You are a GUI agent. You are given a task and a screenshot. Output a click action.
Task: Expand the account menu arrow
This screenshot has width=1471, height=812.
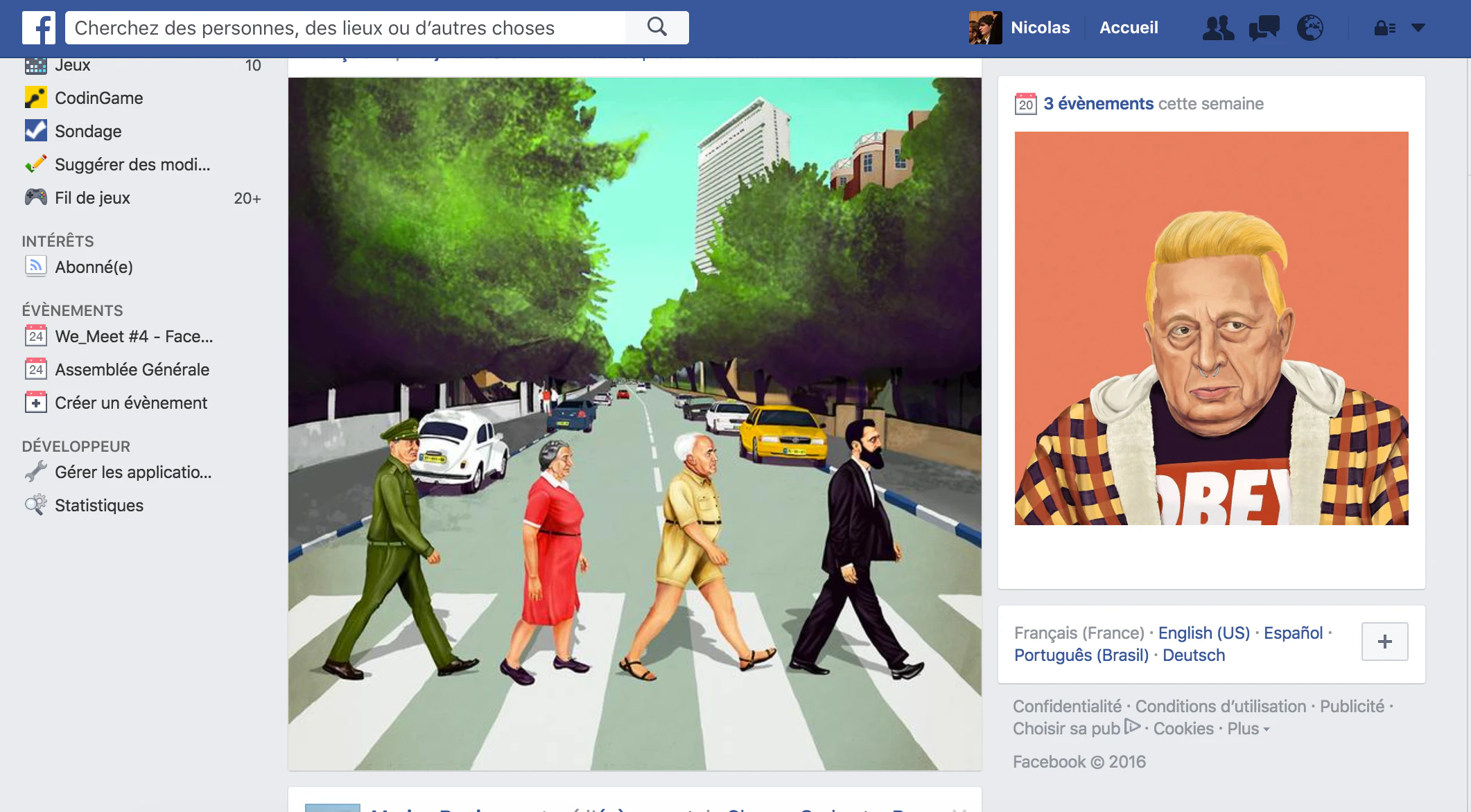pos(1418,28)
